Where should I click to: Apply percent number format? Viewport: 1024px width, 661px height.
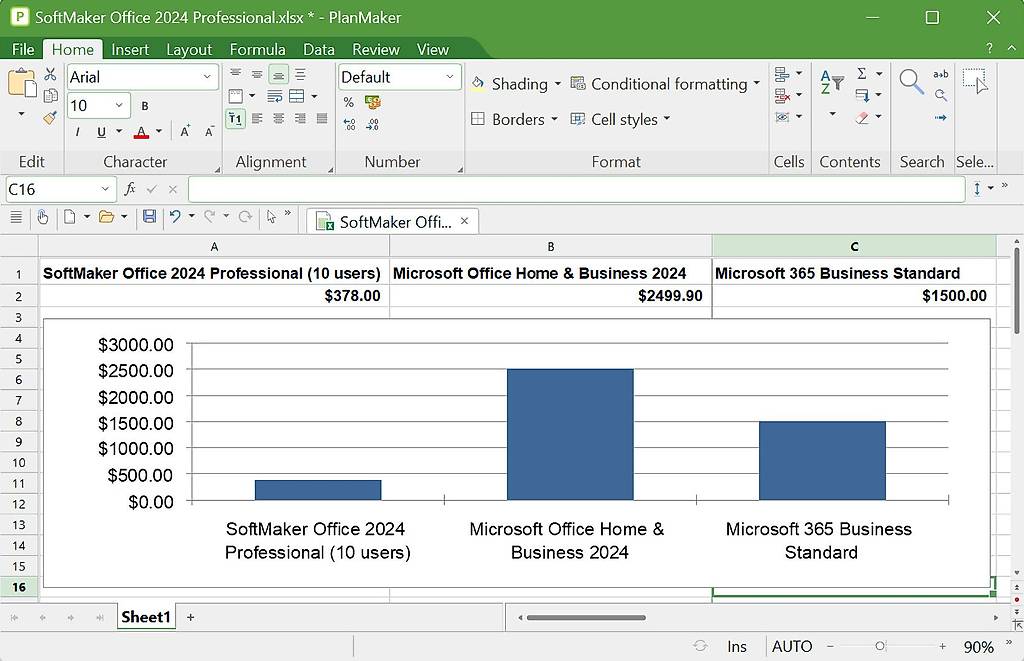(348, 102)
